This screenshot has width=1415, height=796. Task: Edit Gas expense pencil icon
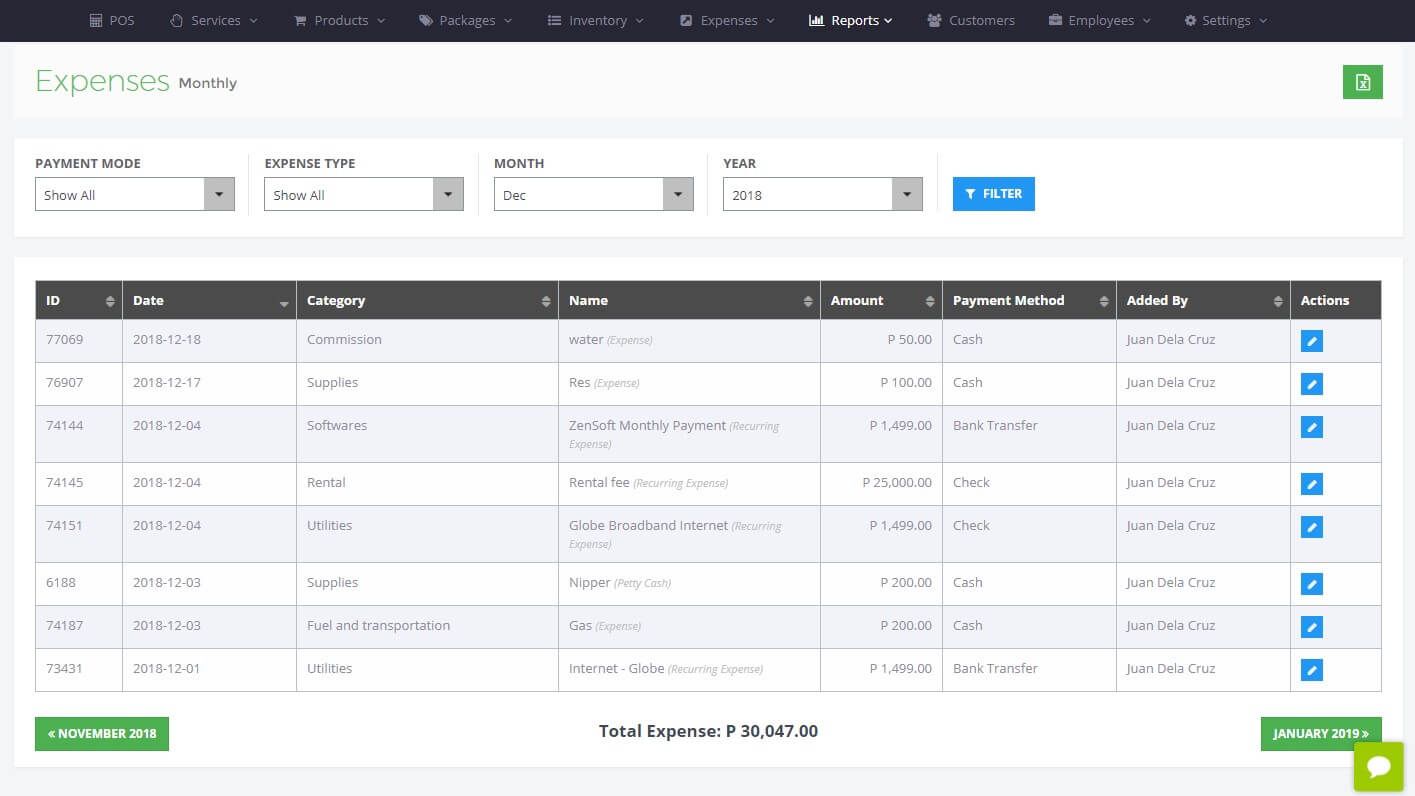tap(1312, 627)
